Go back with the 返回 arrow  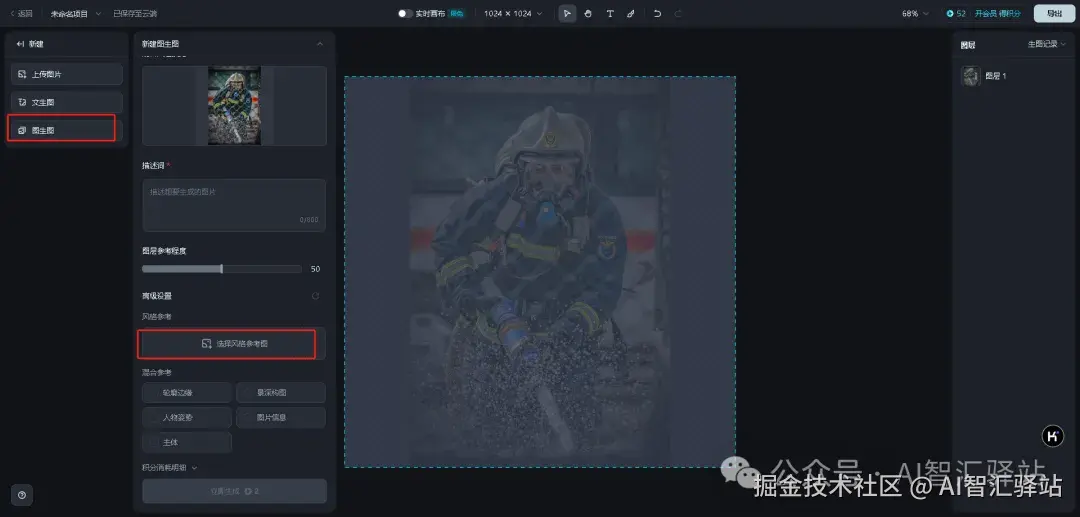[21, 14]
